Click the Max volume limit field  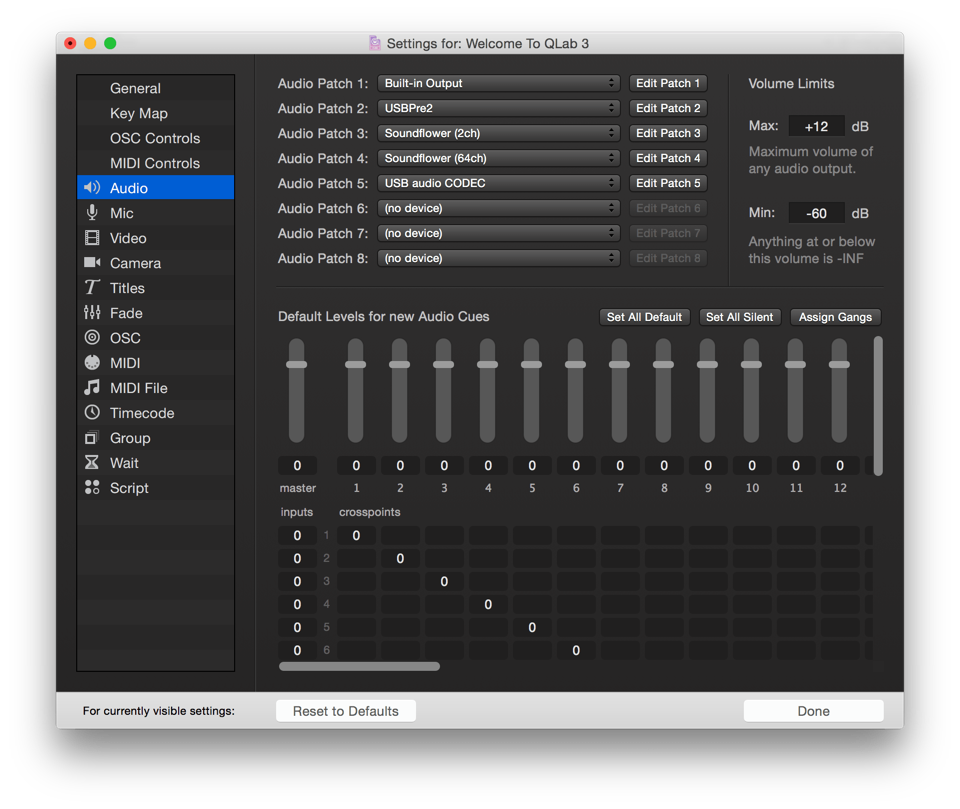816,127
